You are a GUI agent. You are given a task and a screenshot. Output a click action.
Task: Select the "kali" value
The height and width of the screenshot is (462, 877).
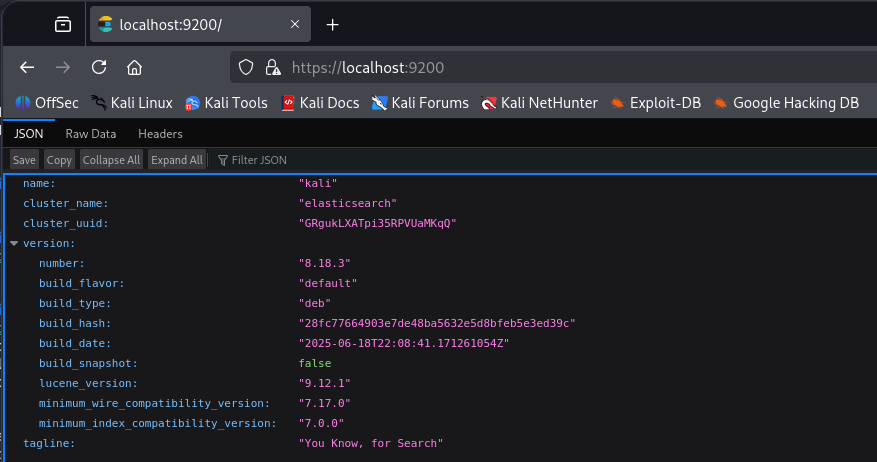318,183
